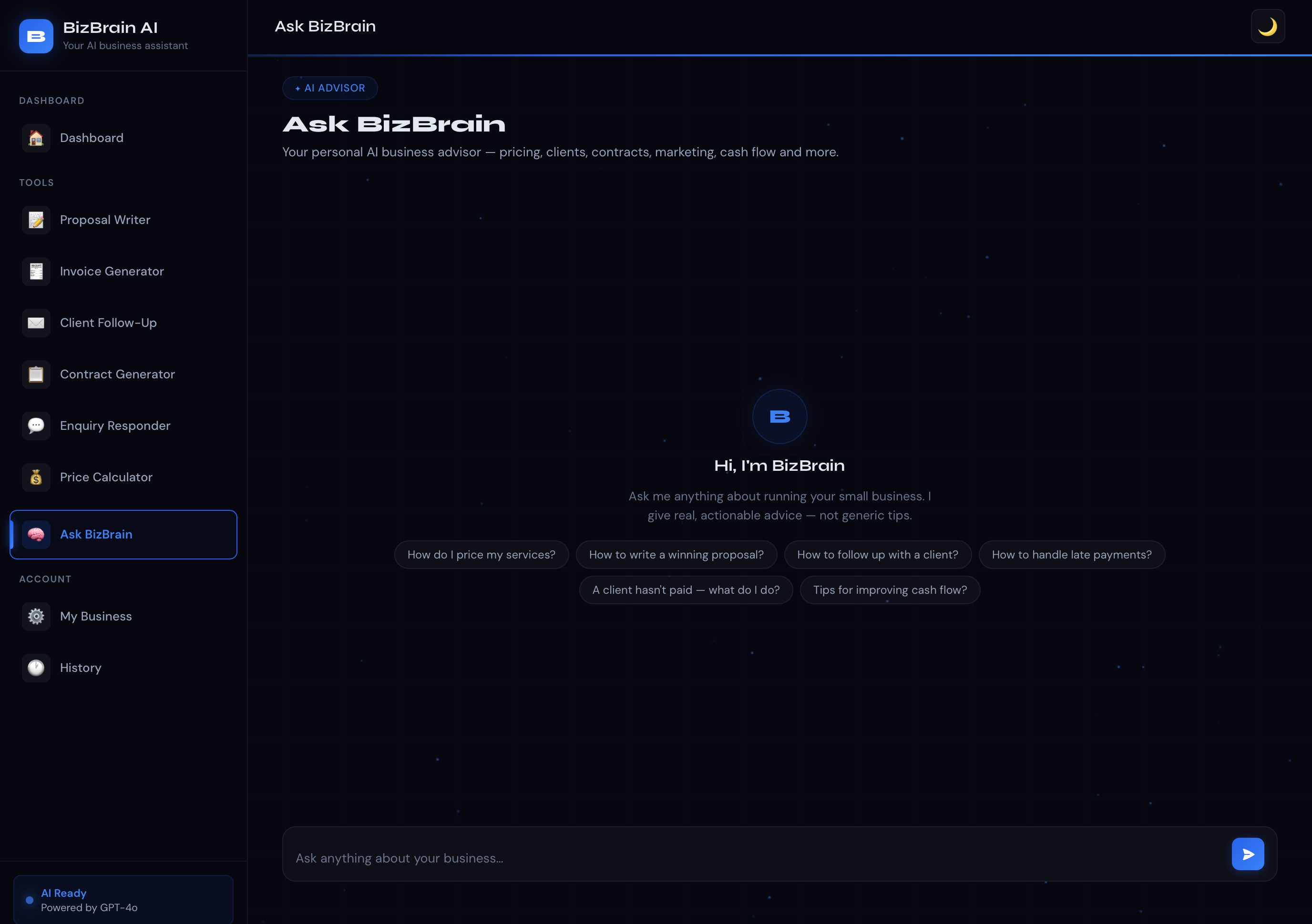Click the 'Hi, I'm BizBrain' greeting

[x=779, y=466]
